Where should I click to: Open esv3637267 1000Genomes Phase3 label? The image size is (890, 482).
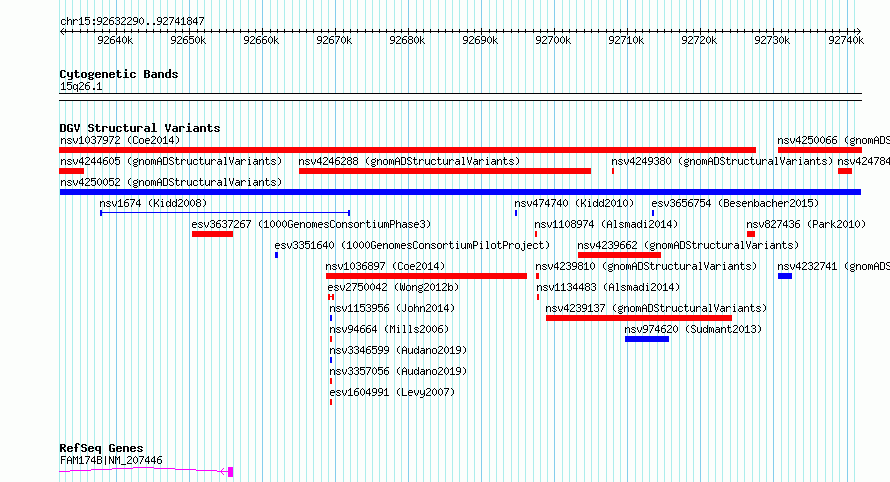[312, 224]
